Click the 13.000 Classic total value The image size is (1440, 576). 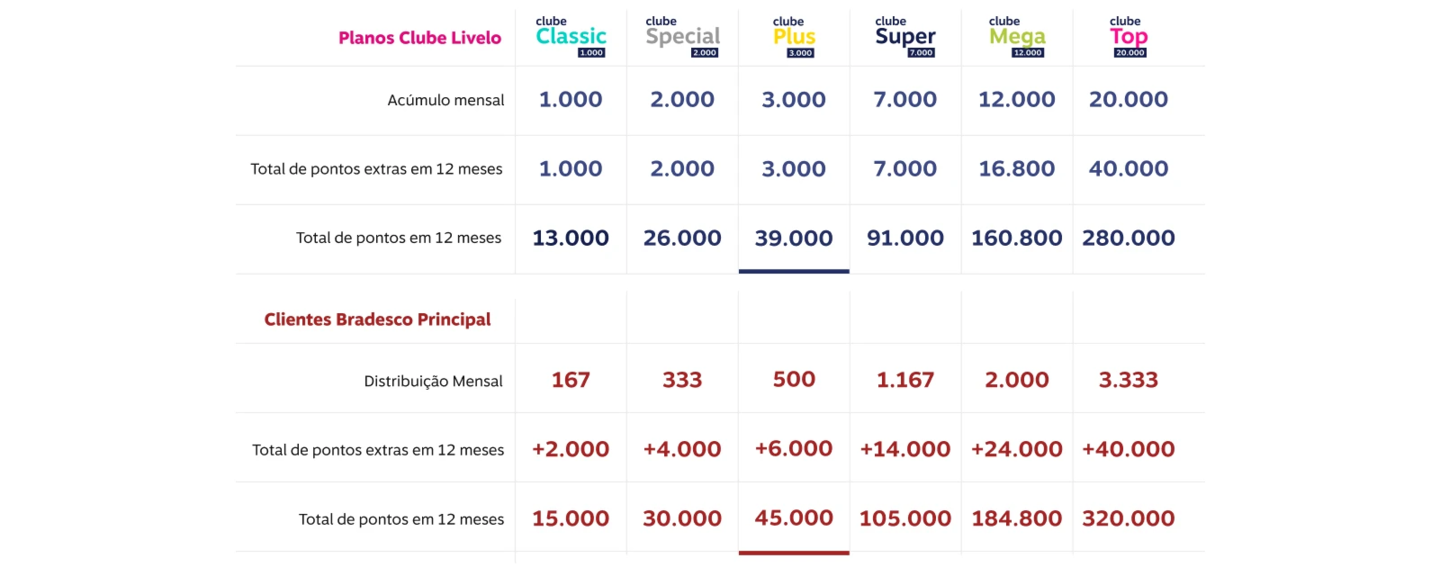tap(571, 238)
